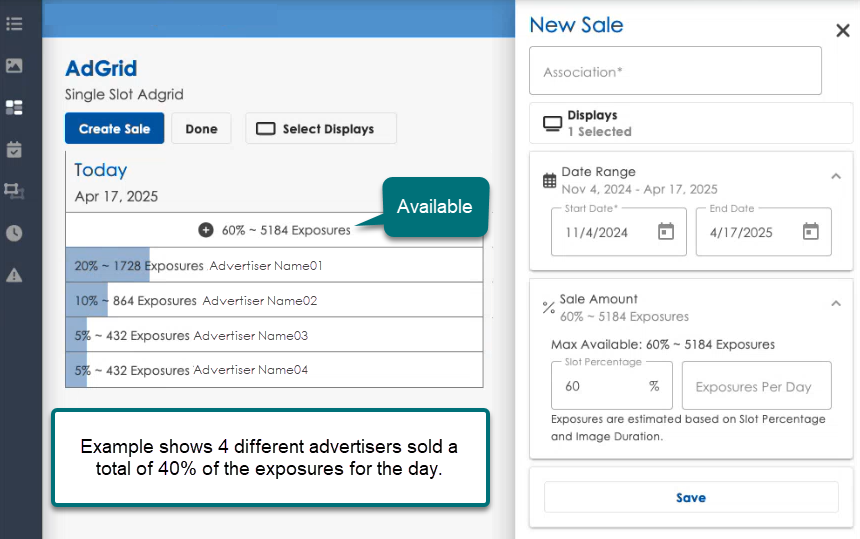The height and width of the screenshot is (539, 860).
Task: Open the Displays selection row
Action: pyautogui.click(x=690, y=123)
